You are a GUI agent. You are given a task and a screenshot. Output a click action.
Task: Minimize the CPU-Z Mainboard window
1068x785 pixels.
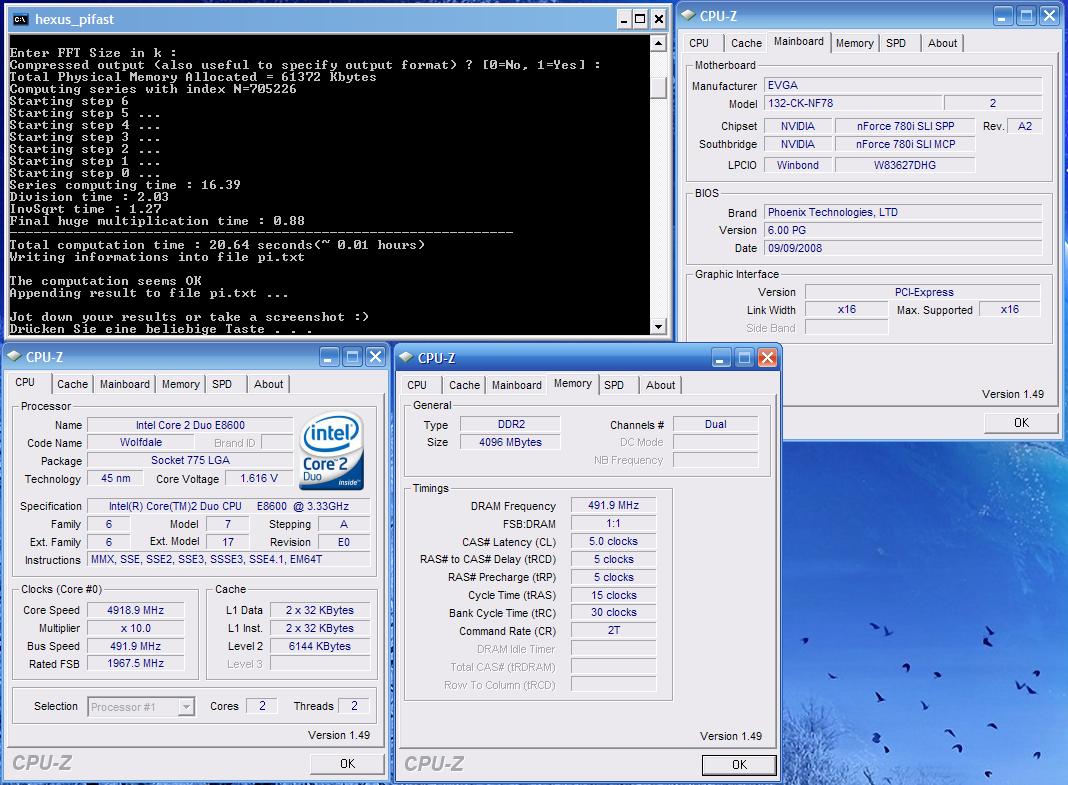1003,16
